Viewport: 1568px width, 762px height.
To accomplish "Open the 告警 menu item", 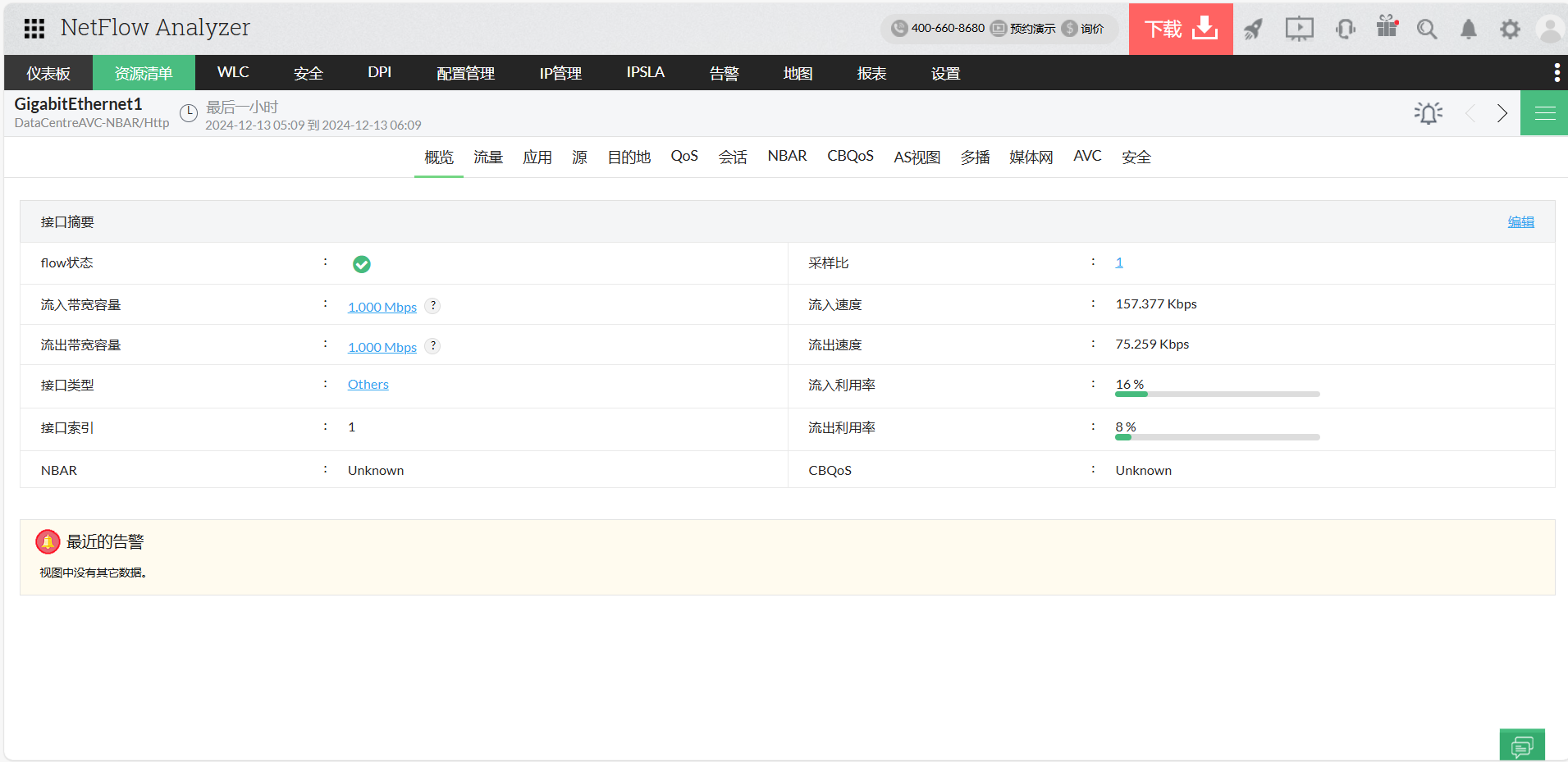I will 724,73.
